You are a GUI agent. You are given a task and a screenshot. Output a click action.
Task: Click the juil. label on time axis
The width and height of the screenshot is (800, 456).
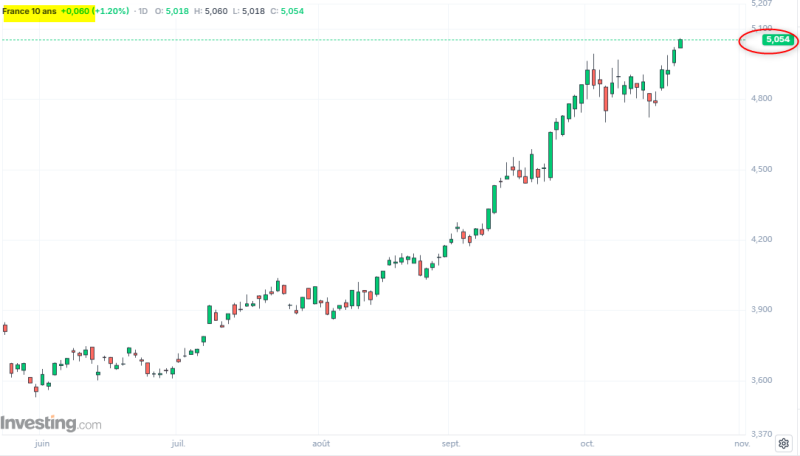click(178, 443)
